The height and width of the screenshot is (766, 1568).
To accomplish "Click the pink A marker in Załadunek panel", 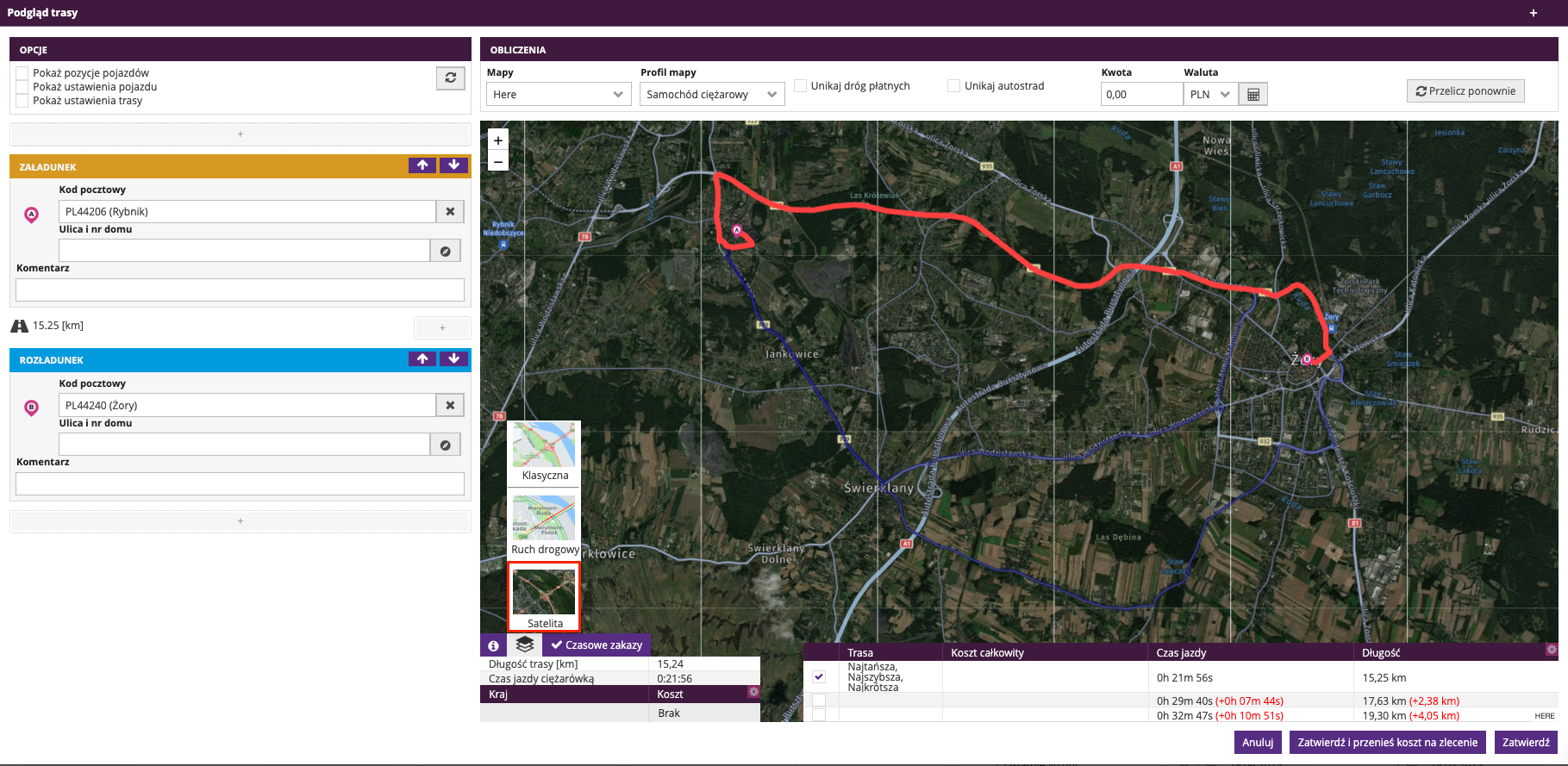I will pos(32,215).
